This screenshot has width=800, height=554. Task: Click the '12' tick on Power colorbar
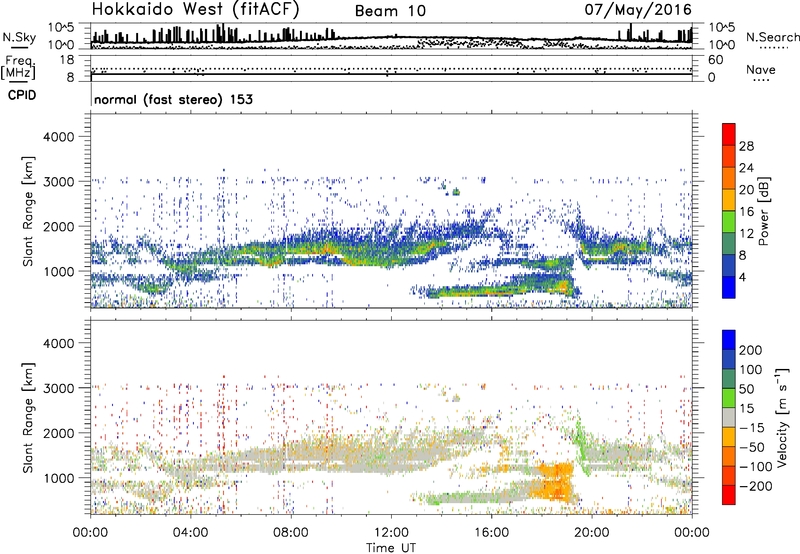(x=746, y=234)
